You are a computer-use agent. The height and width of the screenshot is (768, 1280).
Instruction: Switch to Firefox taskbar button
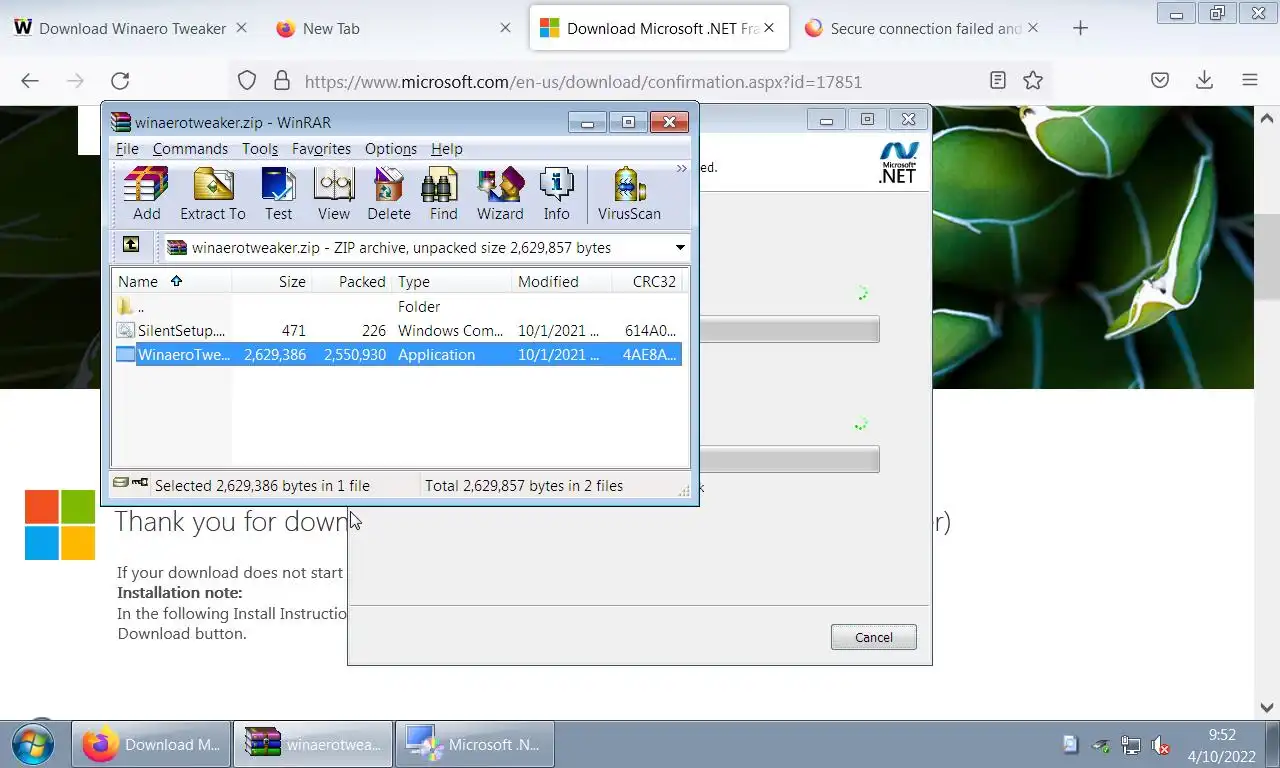pos(151,745)
